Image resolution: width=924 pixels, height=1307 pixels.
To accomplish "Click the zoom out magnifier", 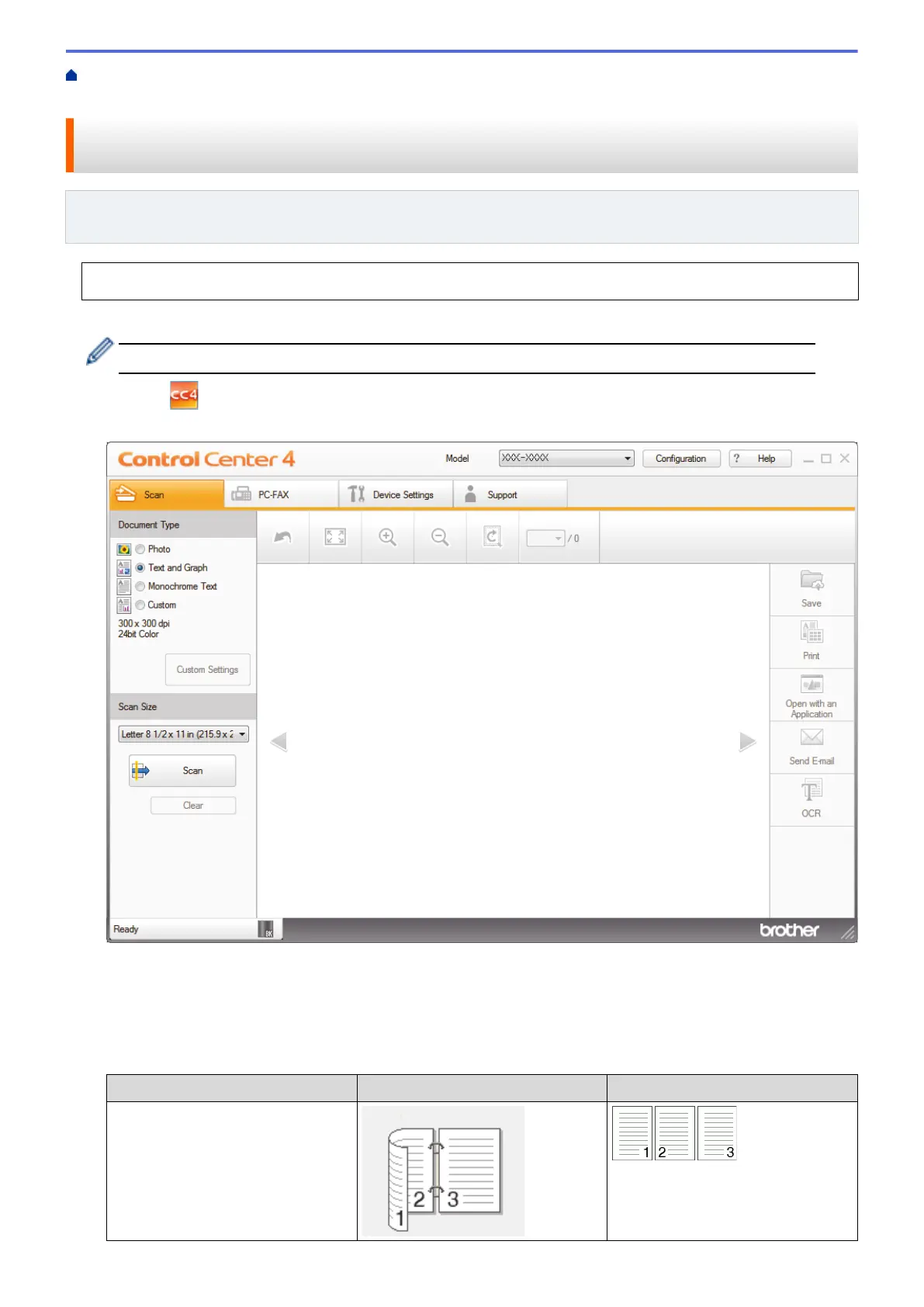I will pyautogui.click(x=440, y=537).
